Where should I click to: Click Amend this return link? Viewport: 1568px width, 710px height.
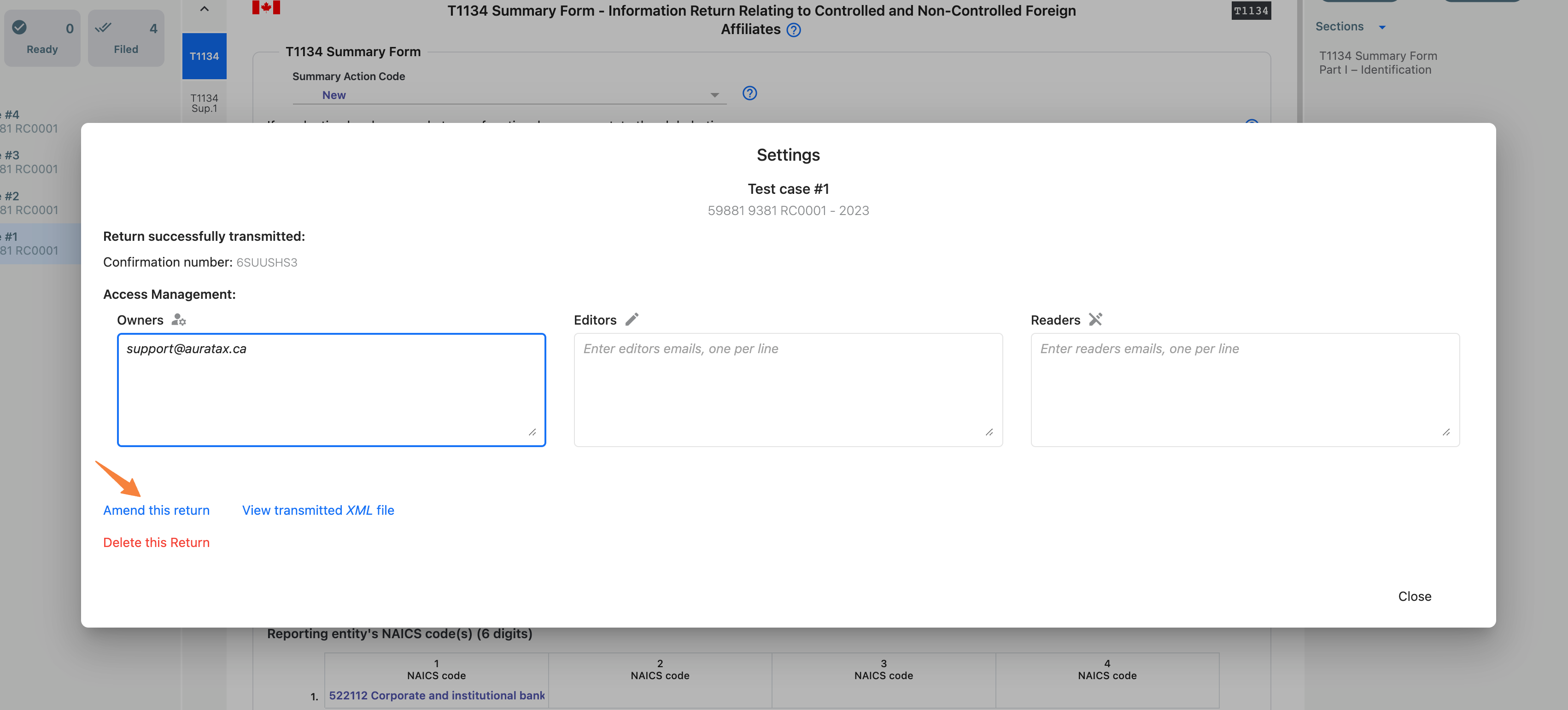(x=157, y=510)
